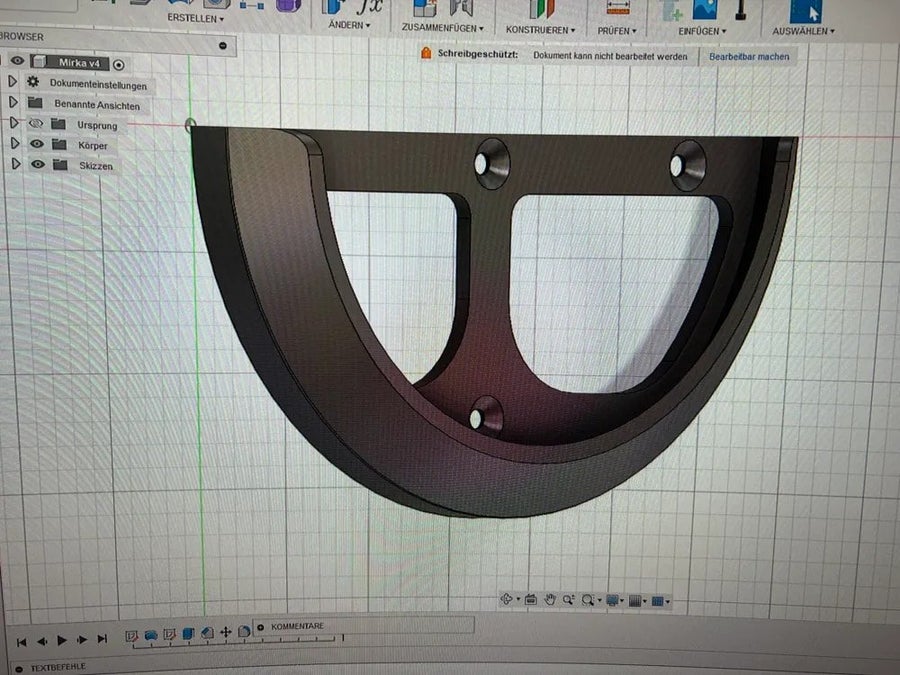Screen dimensions: 900x675
Task: Open the display settings dropdown
Action: [615, 600]
